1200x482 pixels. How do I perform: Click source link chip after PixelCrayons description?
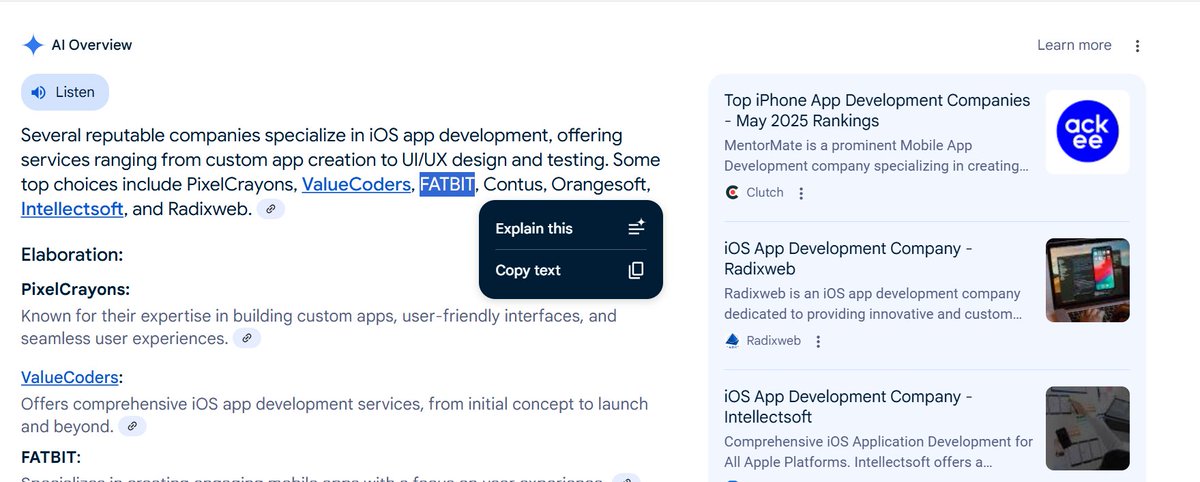(x=247, y=339)
